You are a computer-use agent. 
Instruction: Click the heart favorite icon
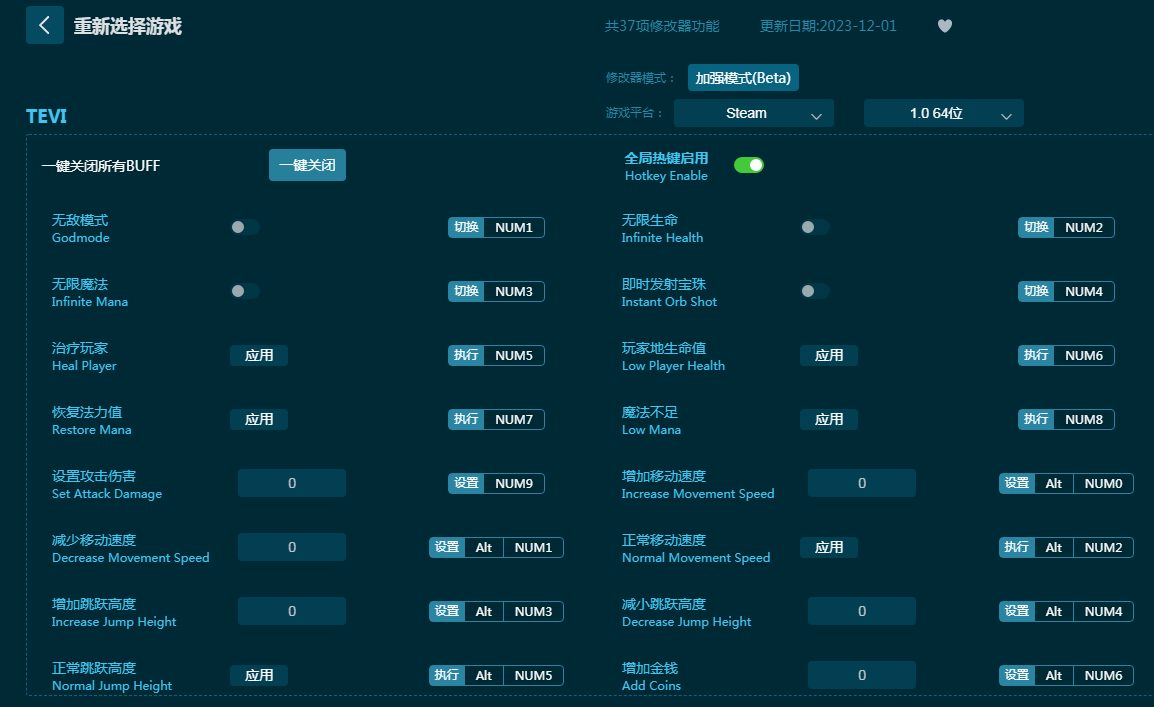[944, 26]
